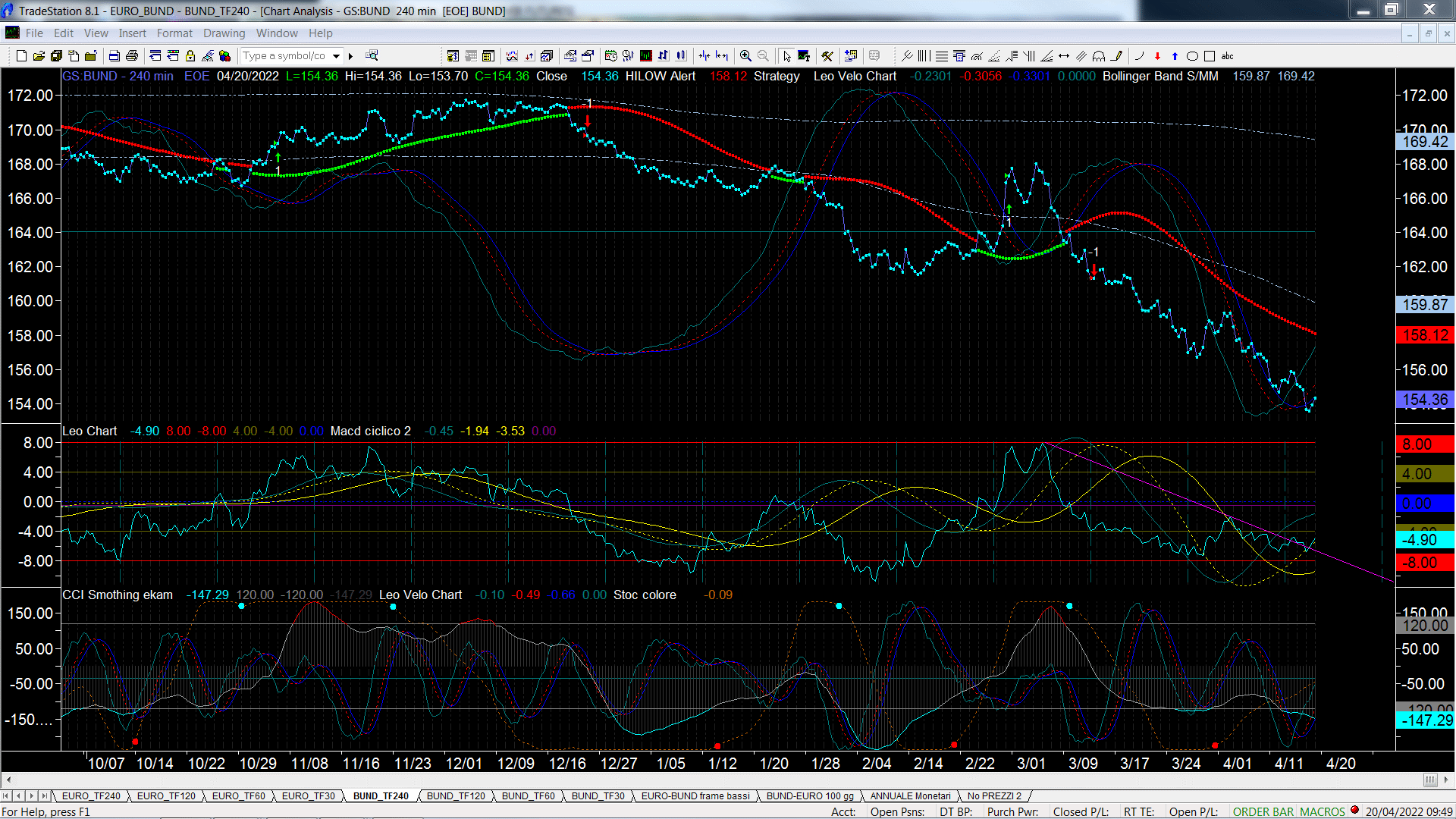The height and width of the screenshot is (819, 1456).
Task: Open the Insert menu
Action: (132, 33)
